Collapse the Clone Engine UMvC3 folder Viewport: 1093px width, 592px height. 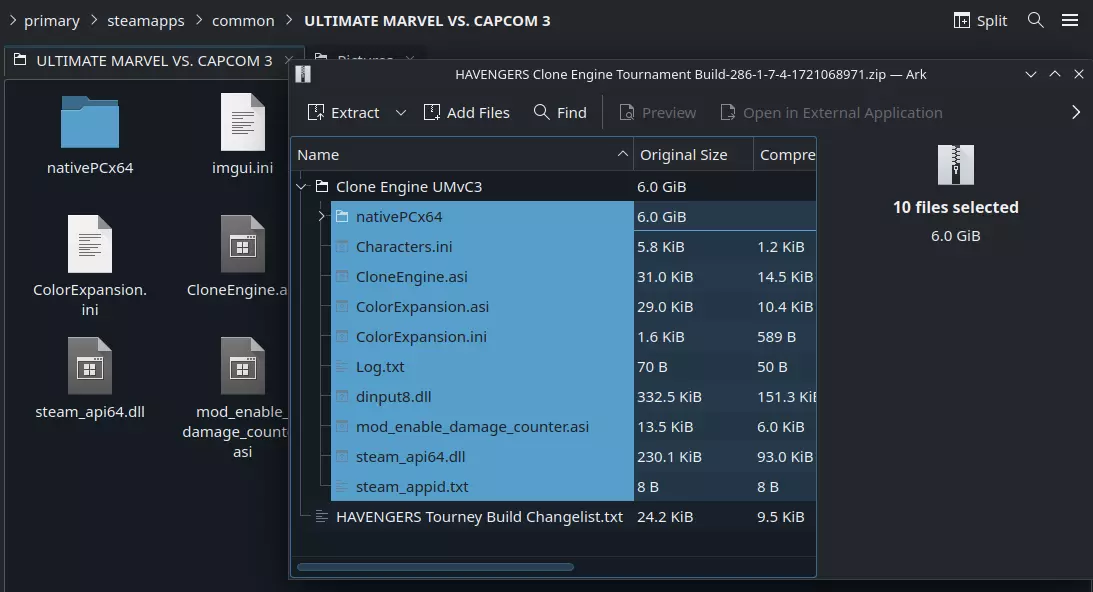pyautogui.click(x=301, y=187)
